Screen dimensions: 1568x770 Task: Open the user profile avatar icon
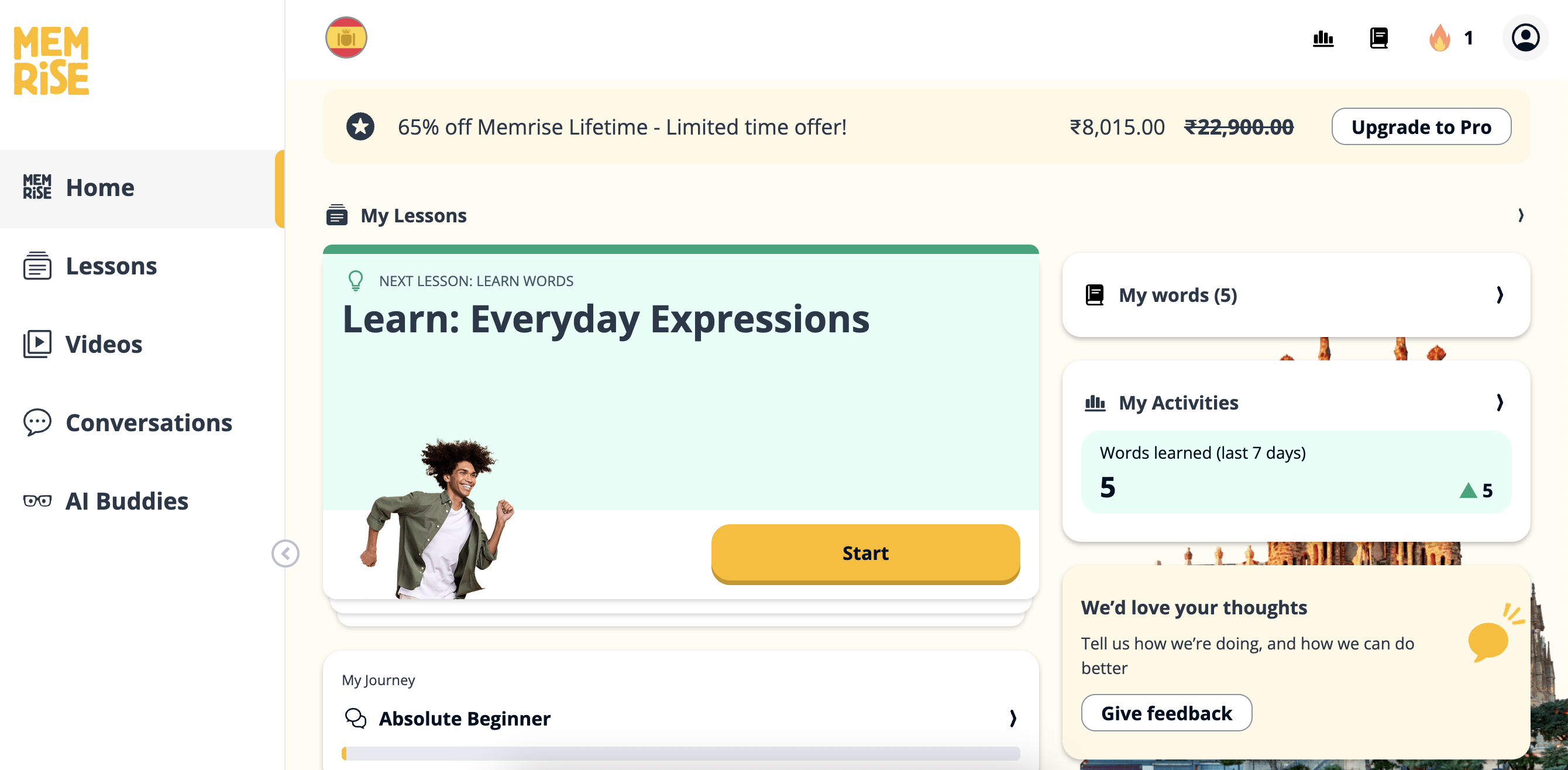[x=1525, y=37]
